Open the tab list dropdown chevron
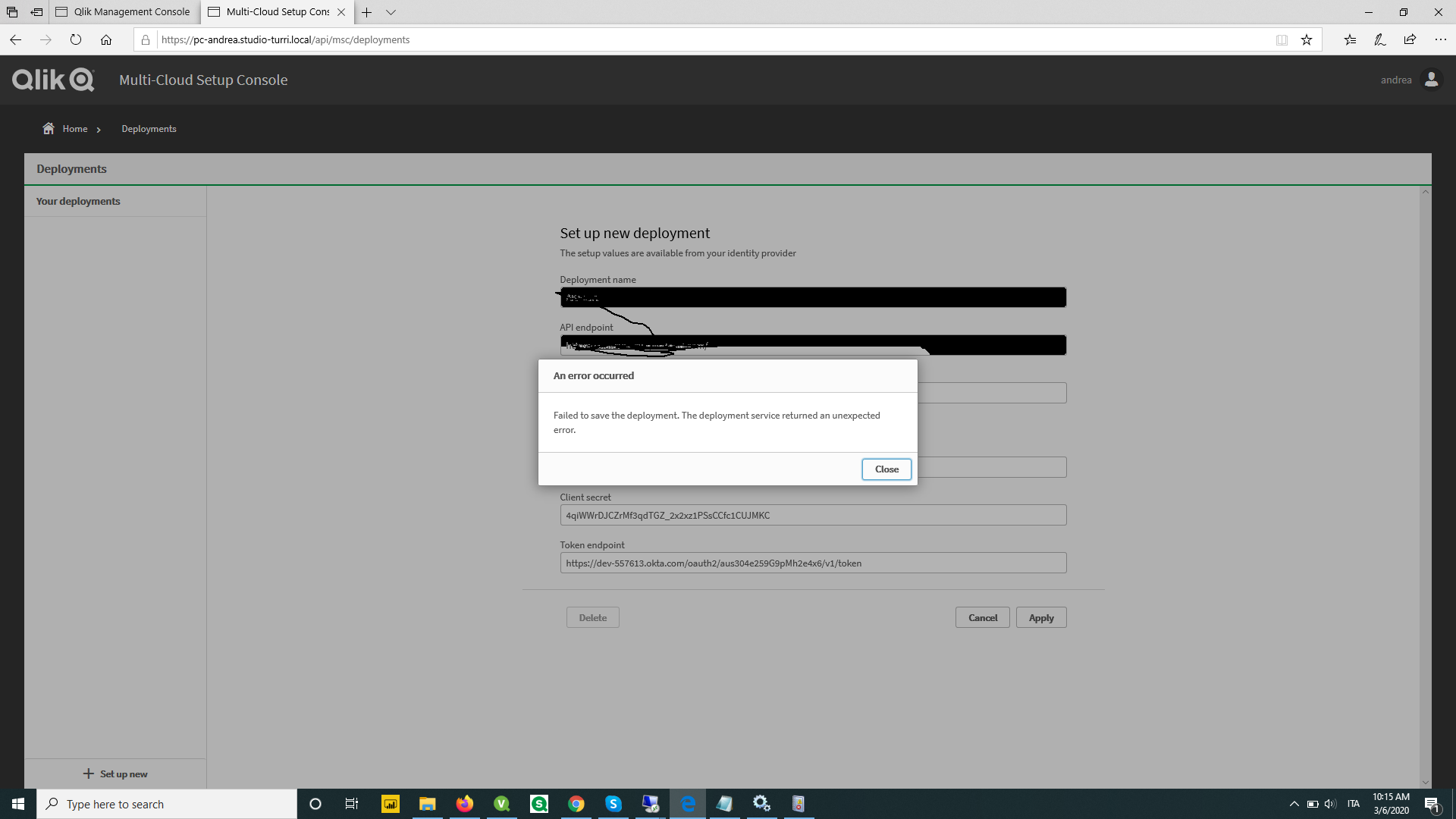This screenshot has height=819, width=1456. (x=391, y=12)
